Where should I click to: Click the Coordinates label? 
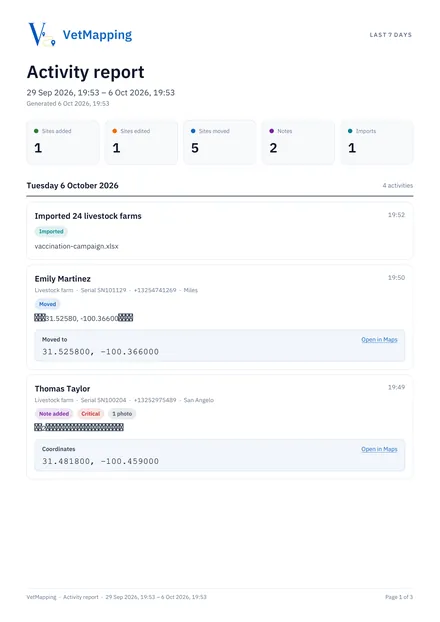tap(59, 449)
